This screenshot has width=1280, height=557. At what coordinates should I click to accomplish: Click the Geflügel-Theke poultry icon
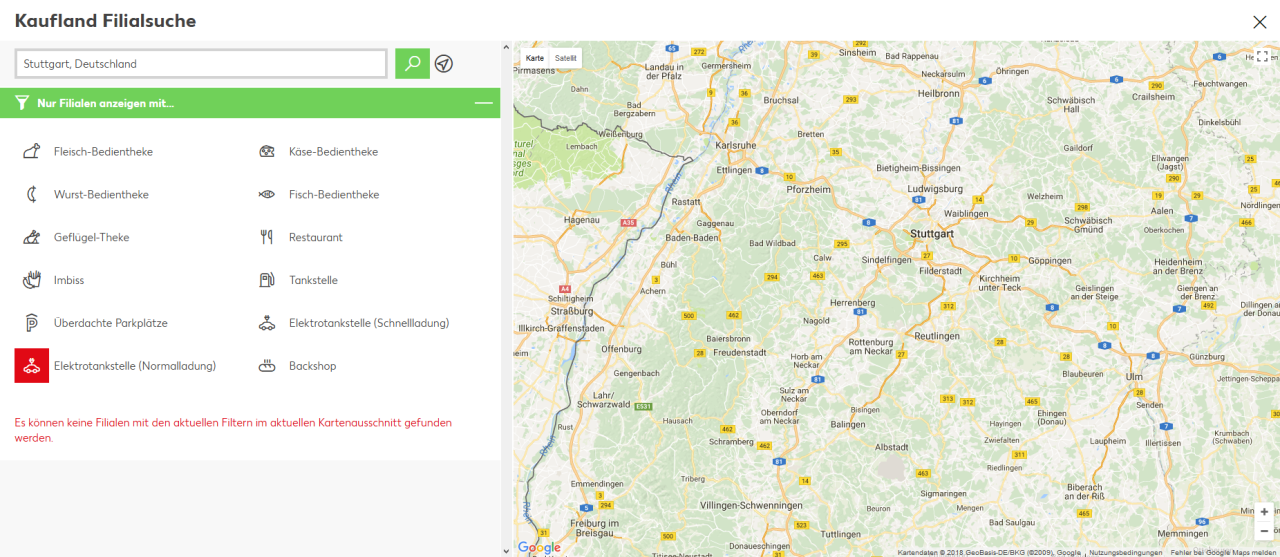pyautogui.click(x=32, y=237)
